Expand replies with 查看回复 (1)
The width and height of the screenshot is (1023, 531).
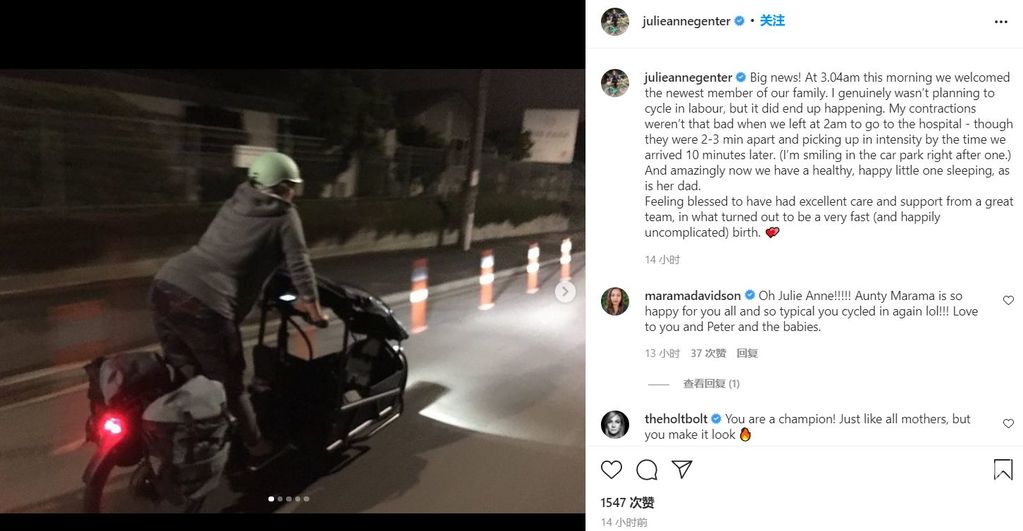coord(711,384)
